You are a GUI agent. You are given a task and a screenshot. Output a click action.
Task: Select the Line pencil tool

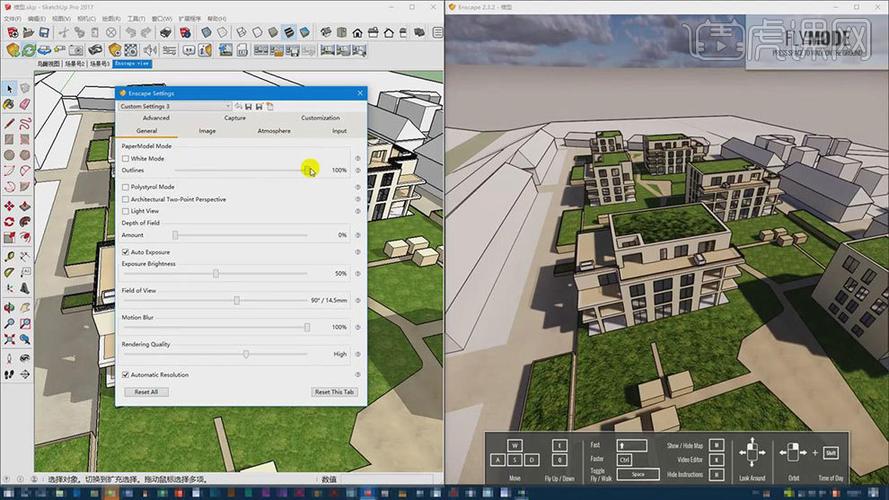coord(10,124)
